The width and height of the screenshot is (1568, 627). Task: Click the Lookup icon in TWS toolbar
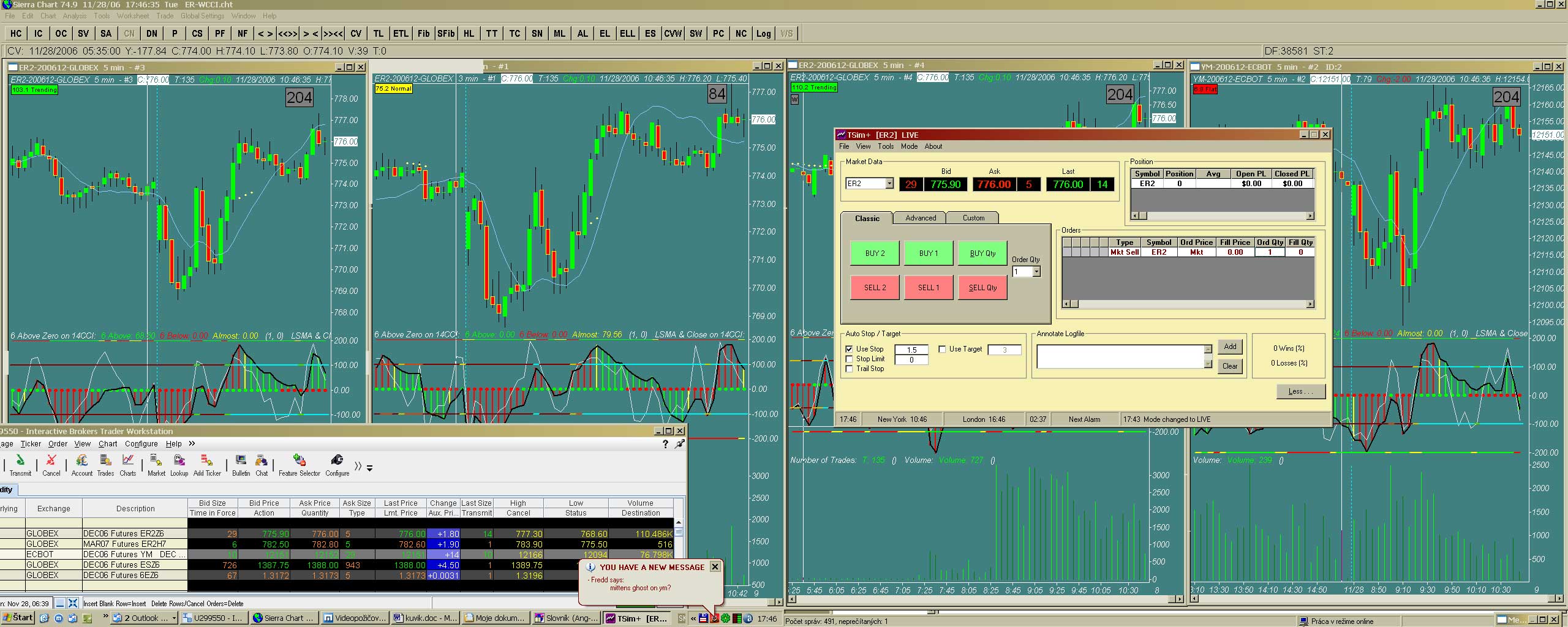(x=179, y=461)
